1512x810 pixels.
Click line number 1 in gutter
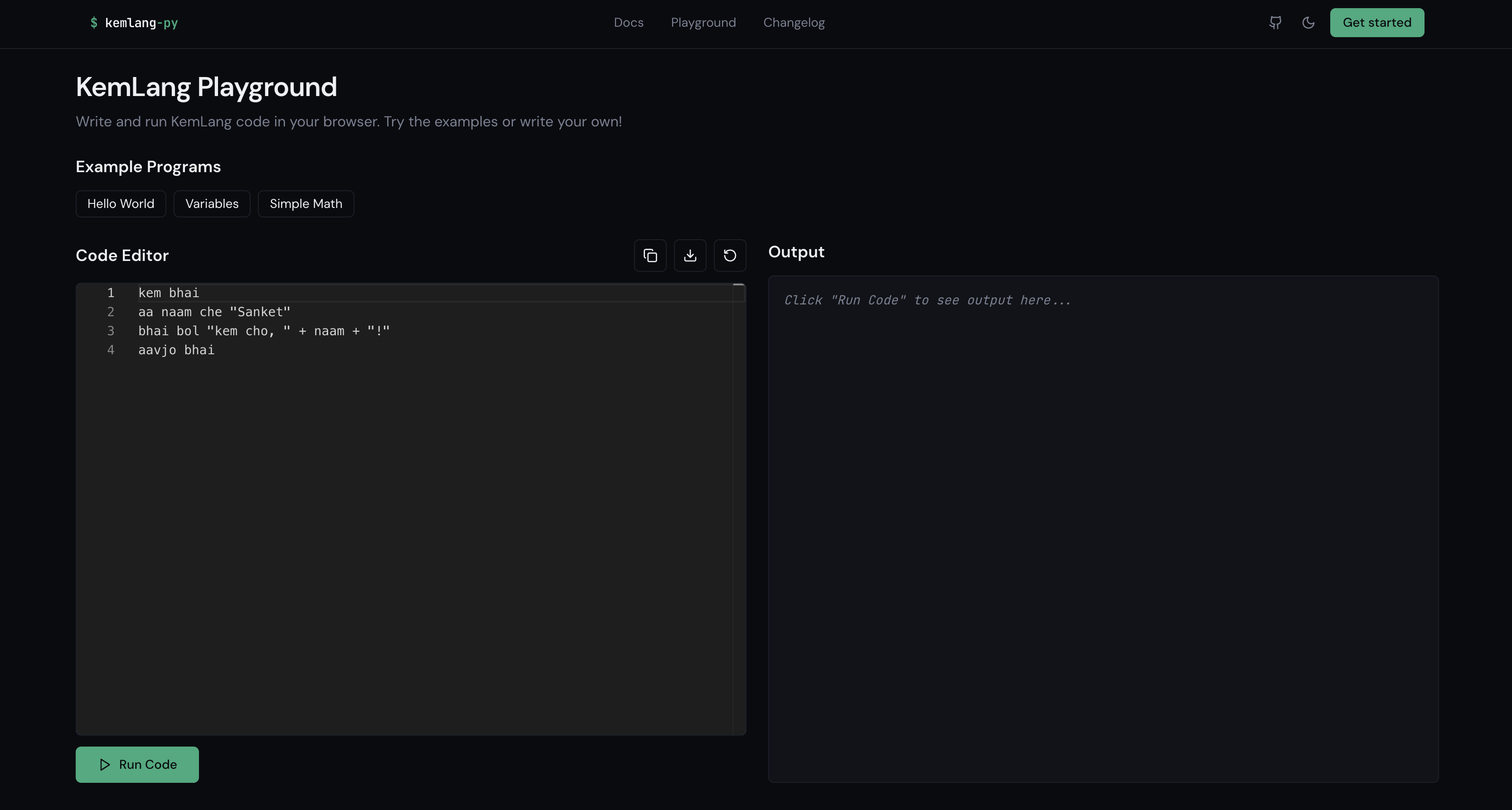tap(110, 293)
